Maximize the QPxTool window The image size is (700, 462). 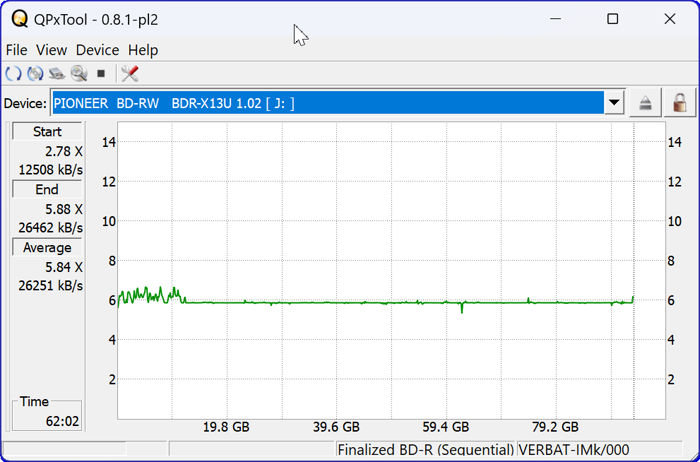613,19
